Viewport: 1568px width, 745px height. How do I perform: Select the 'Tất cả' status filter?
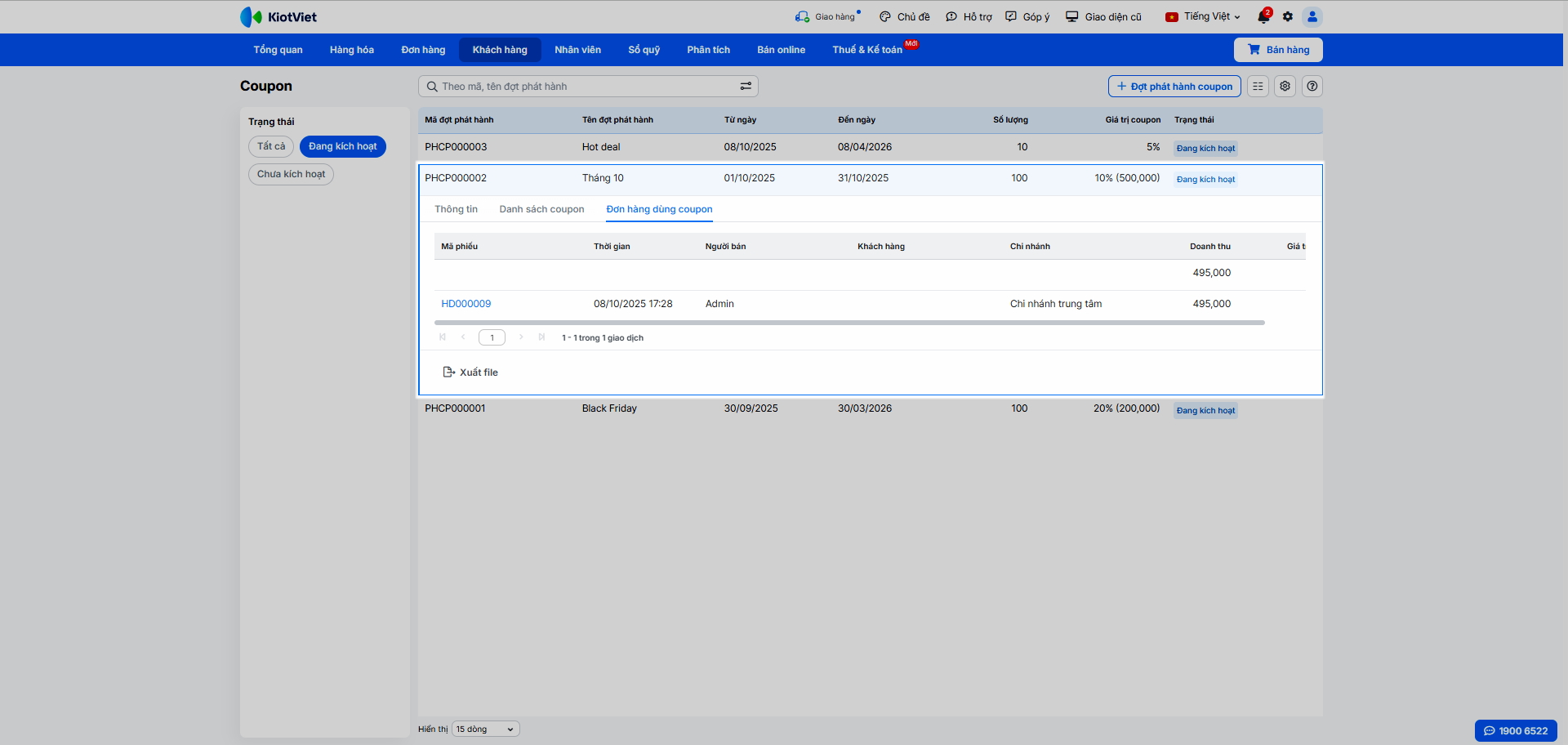[271, 147]
